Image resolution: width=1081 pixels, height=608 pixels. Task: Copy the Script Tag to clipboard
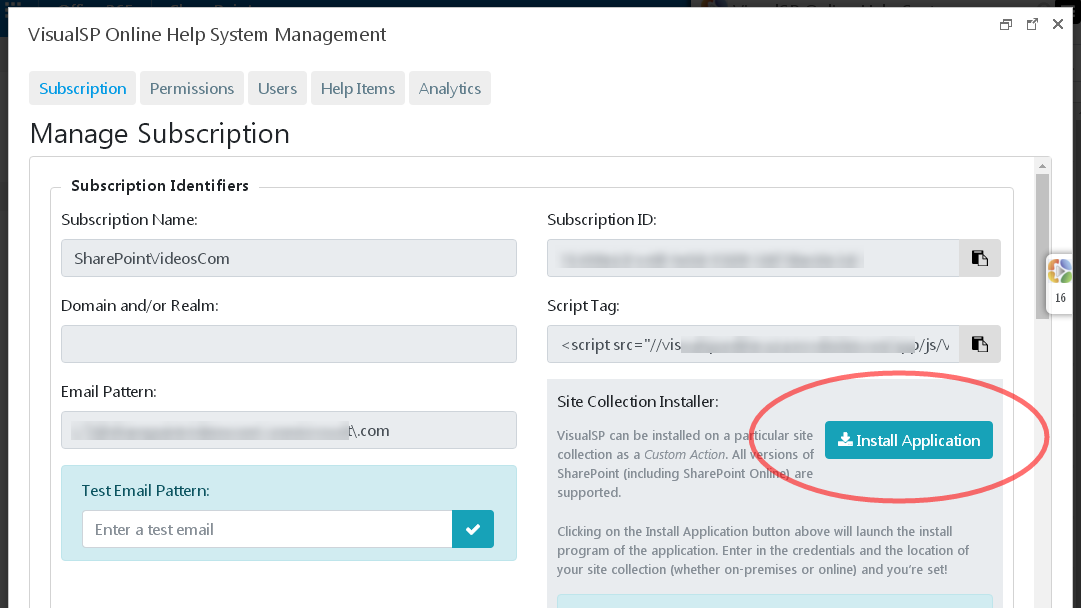[x=980, y=344]
